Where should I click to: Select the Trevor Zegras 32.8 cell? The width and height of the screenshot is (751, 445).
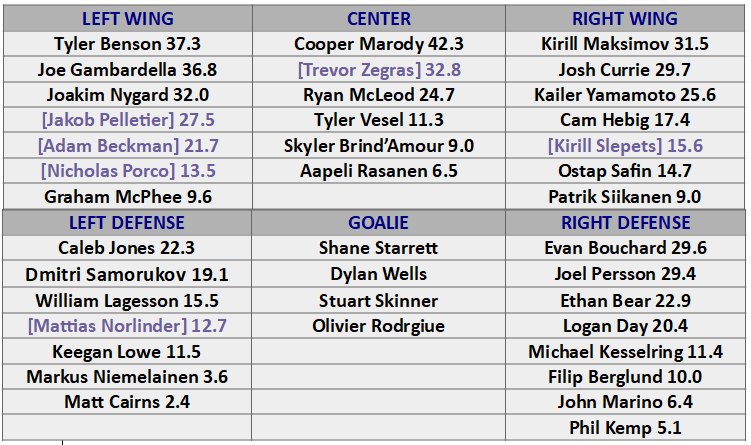pyautogui.click(x=379, y=70)
